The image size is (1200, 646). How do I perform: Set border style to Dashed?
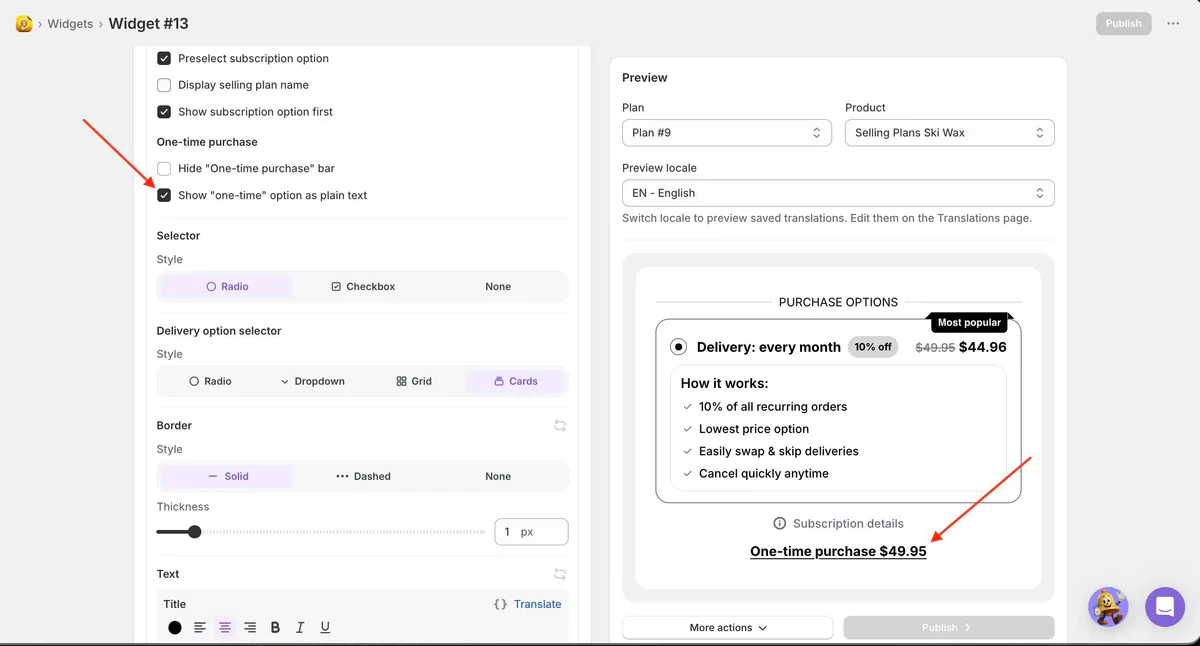click(363, 476)
